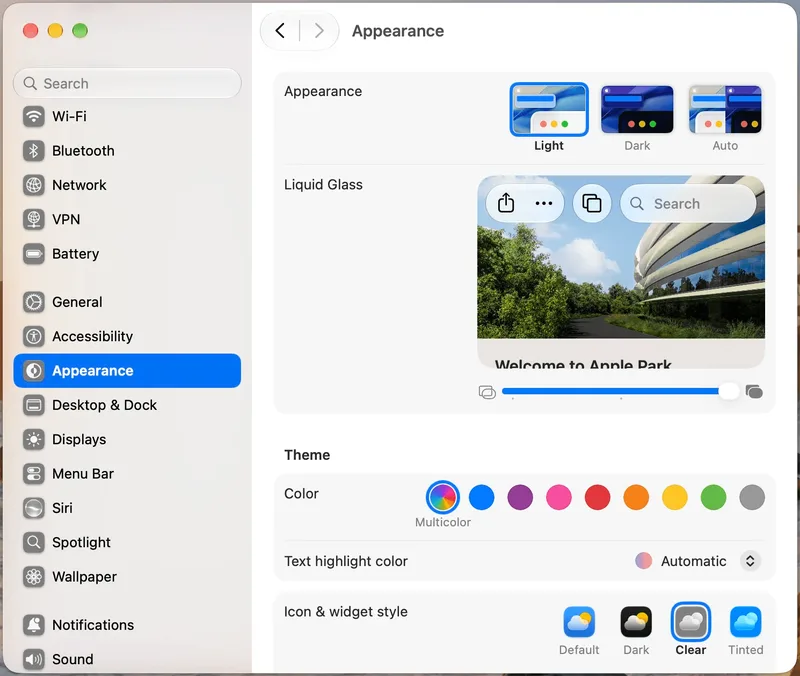Click the Liquid Glass slider knob
Screen dimensions: 800x676
tap(729, 391)
